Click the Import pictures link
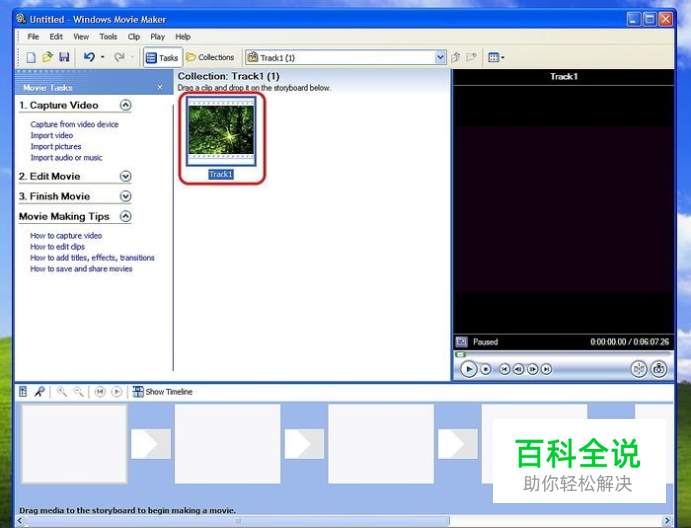The height and width of the screenshot is (528, 691). (56, 146)
